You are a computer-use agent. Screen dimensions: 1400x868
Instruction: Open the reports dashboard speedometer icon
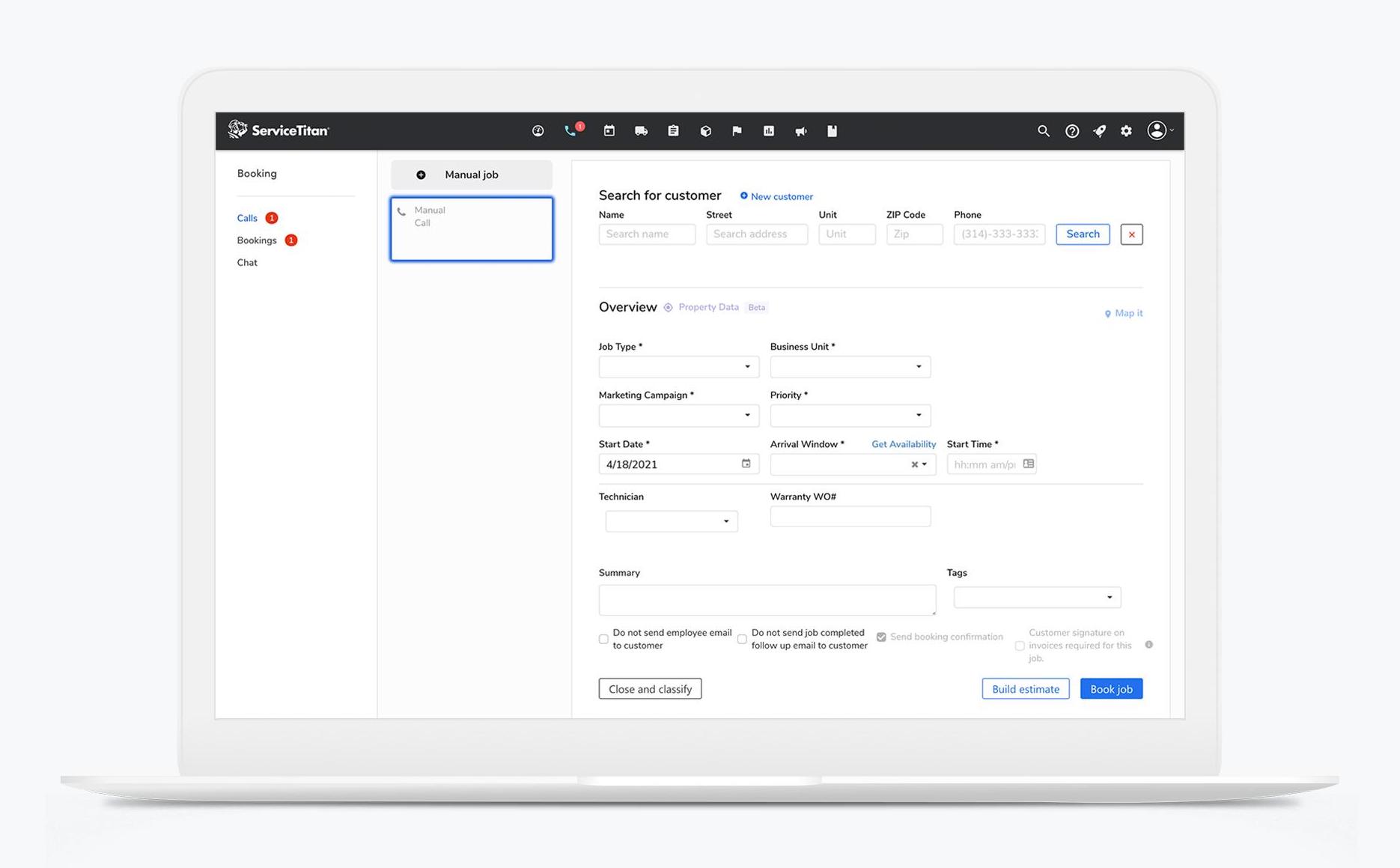pos(538,130)
